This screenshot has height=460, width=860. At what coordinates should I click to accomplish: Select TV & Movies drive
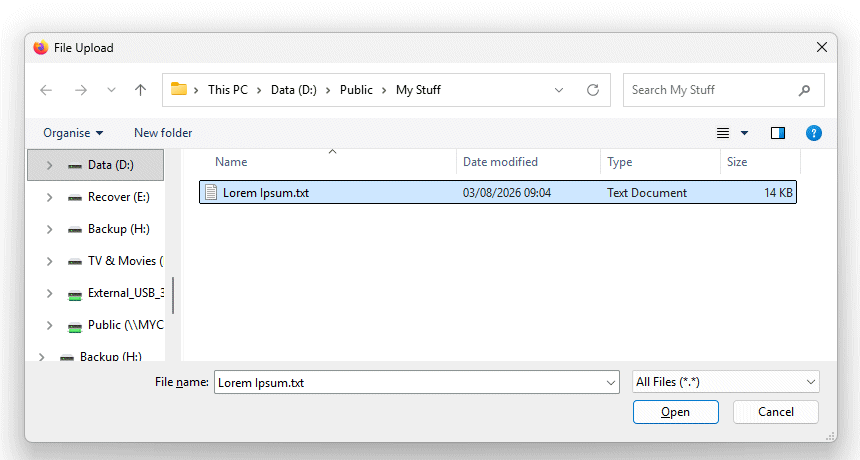click(x=126, y=261)
